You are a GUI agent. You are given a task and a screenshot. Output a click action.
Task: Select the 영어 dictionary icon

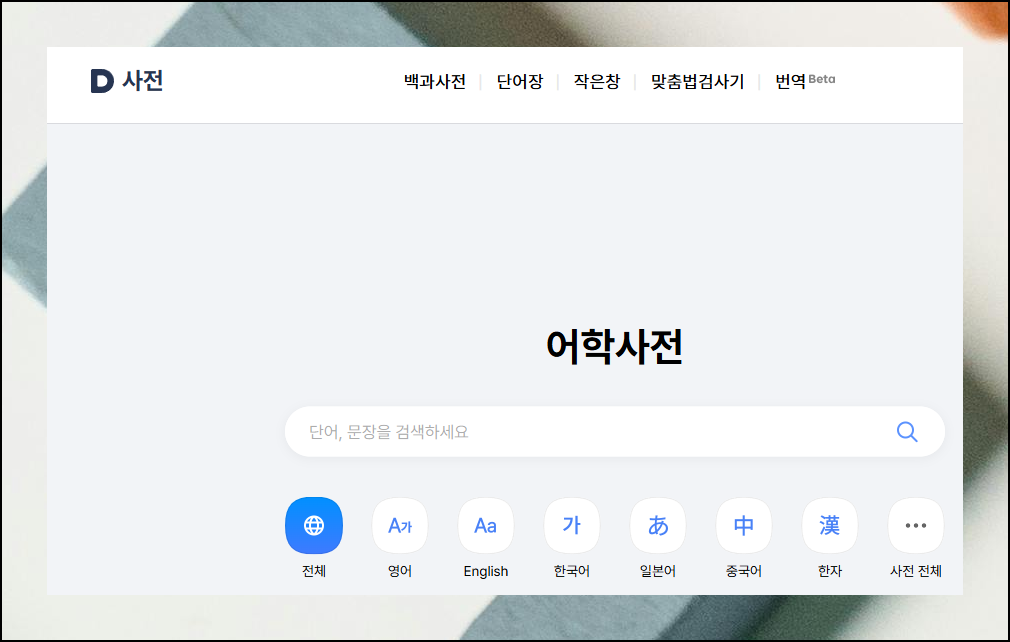(400, 525)
